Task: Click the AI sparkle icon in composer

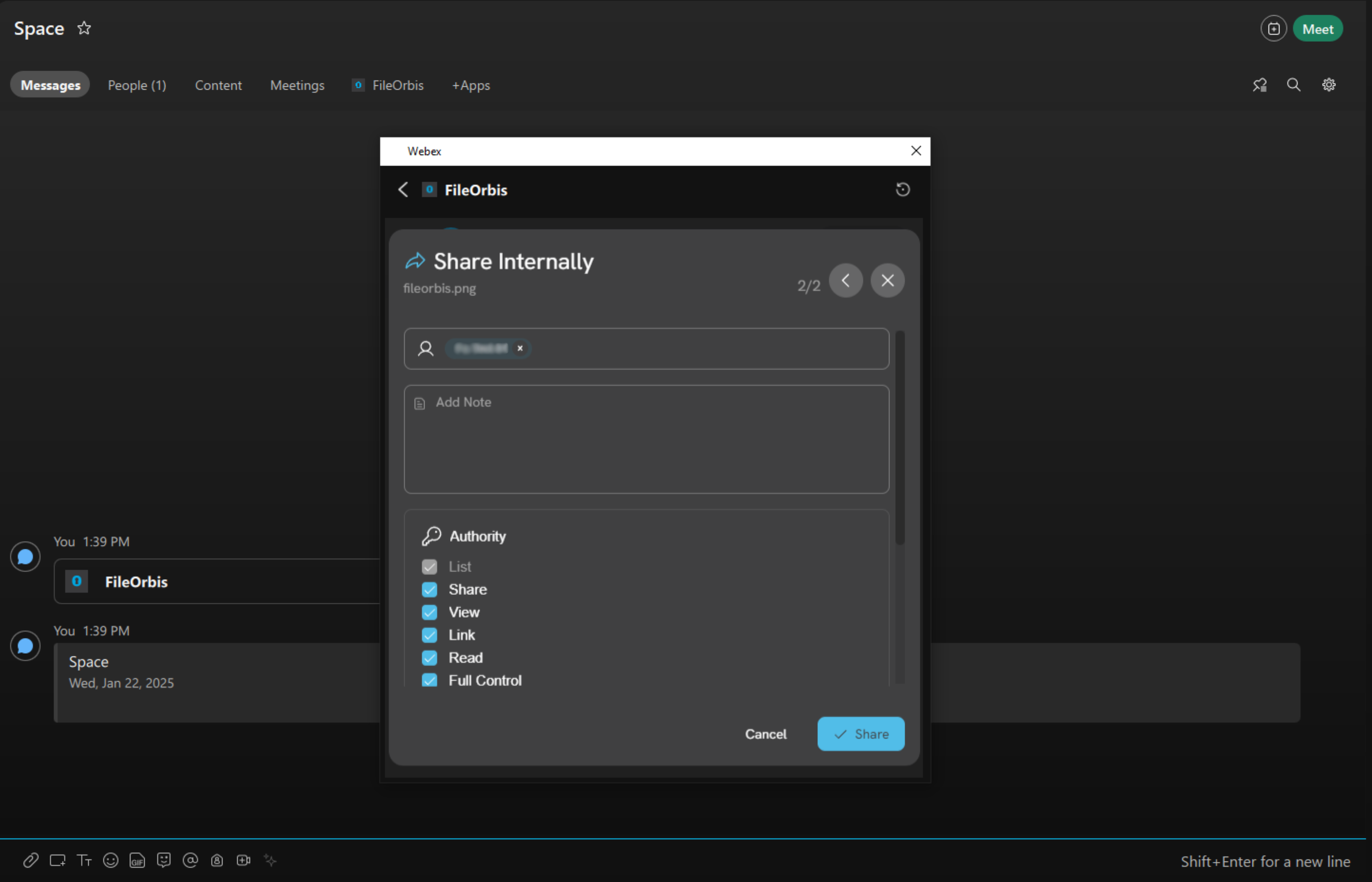Action: click(270, 859)
